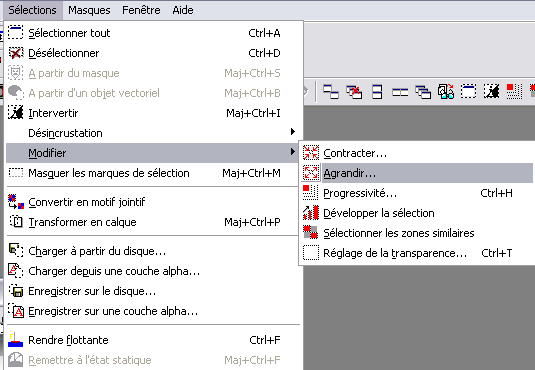Choose Transformer en calque entry
Viewport: 535px width, 370px height.
(153, 222)
